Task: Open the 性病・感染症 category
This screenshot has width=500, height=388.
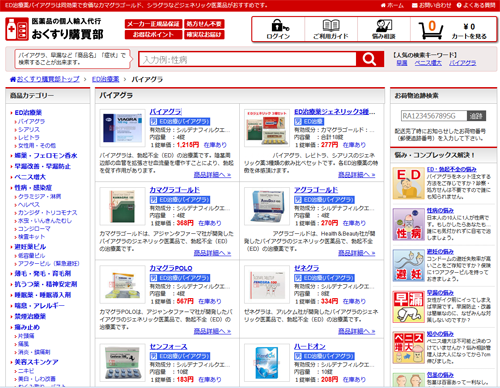Action: [x=33, y=187]
